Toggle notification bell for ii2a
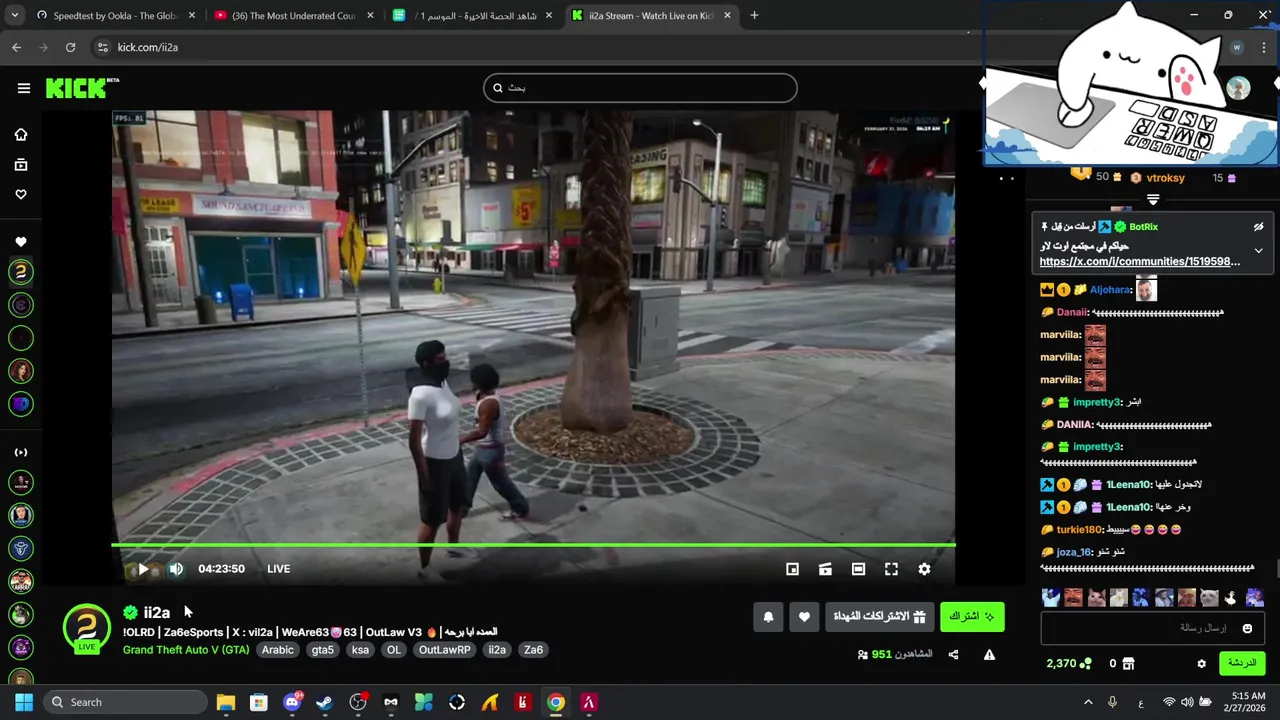This screenshot has width=1280, height=720. (x=768, y=617)
